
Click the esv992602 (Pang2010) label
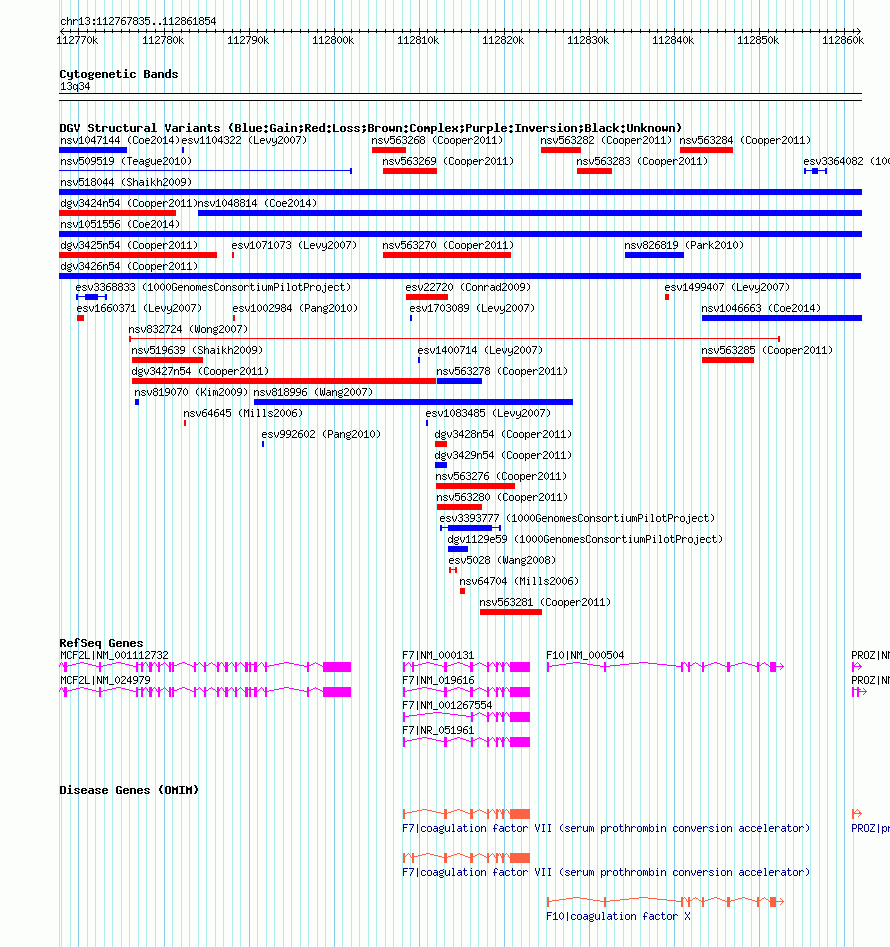321,434
